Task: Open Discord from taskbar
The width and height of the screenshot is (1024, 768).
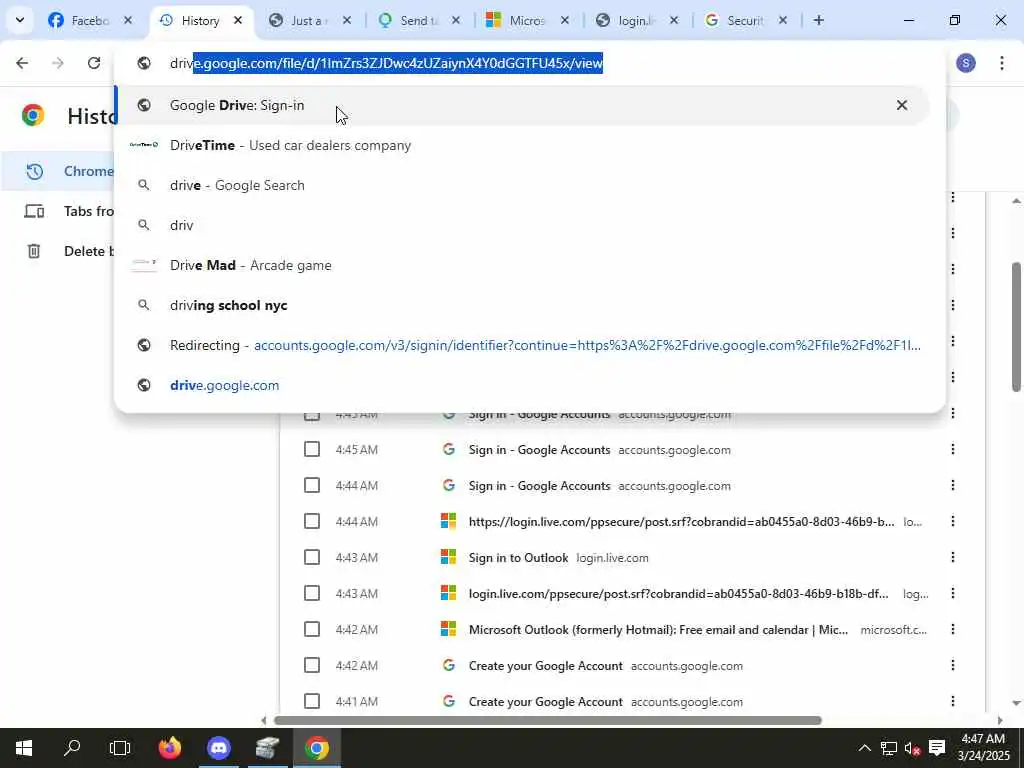Action: [219, 748]
